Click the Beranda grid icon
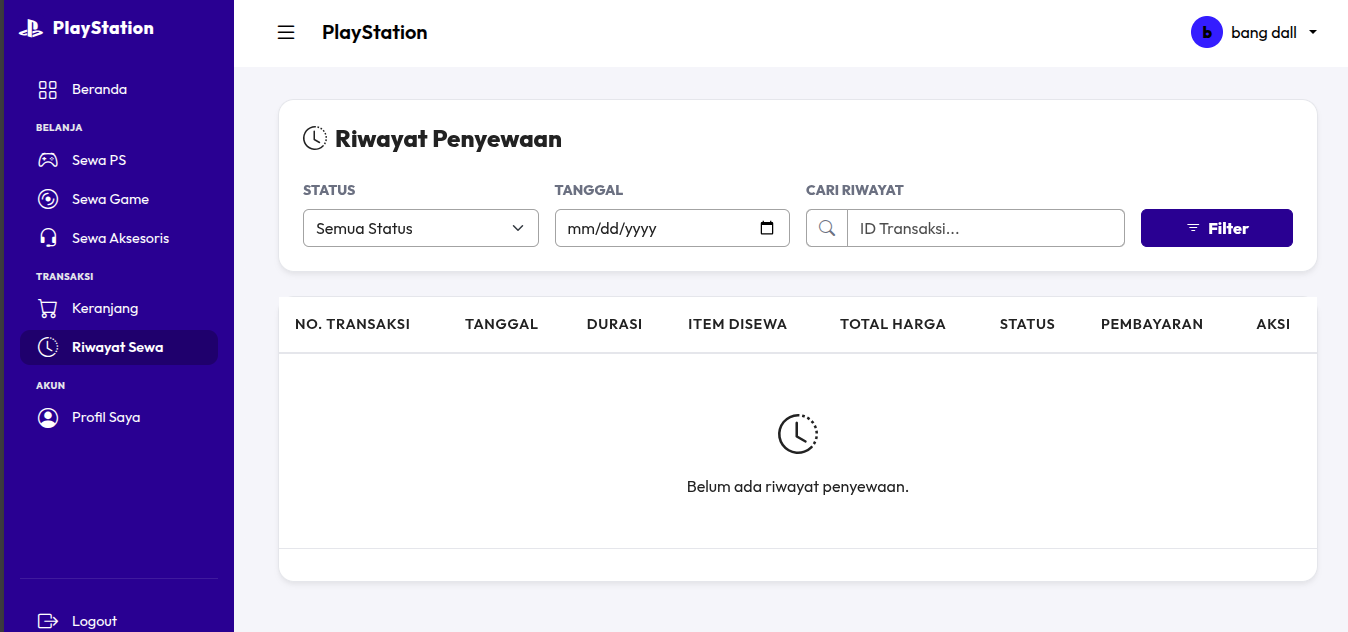The image size is (1348, 632). 48,90
